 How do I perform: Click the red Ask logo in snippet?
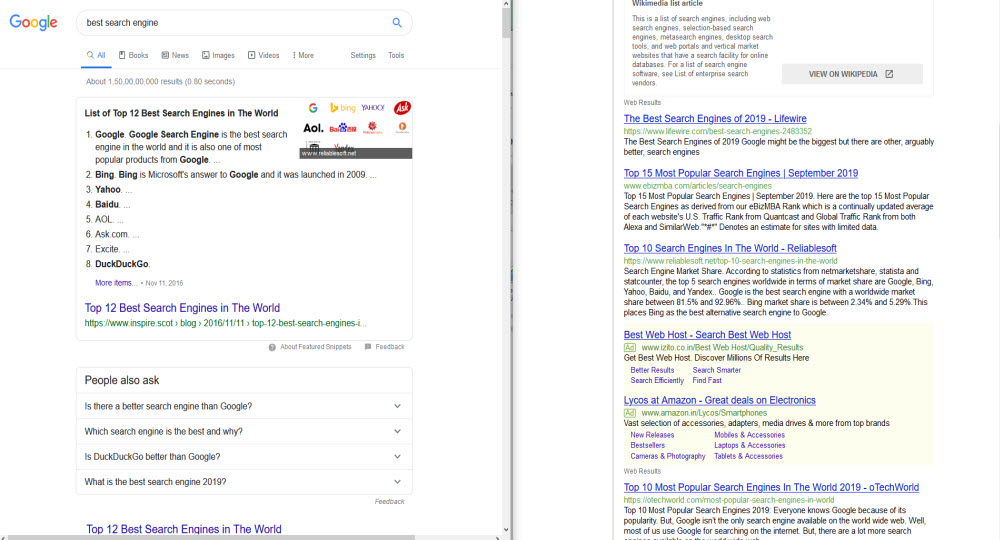tap(402, 108)
